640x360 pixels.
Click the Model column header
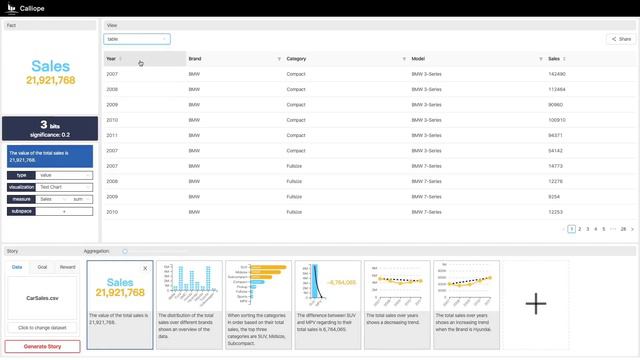tap(418, 59)
